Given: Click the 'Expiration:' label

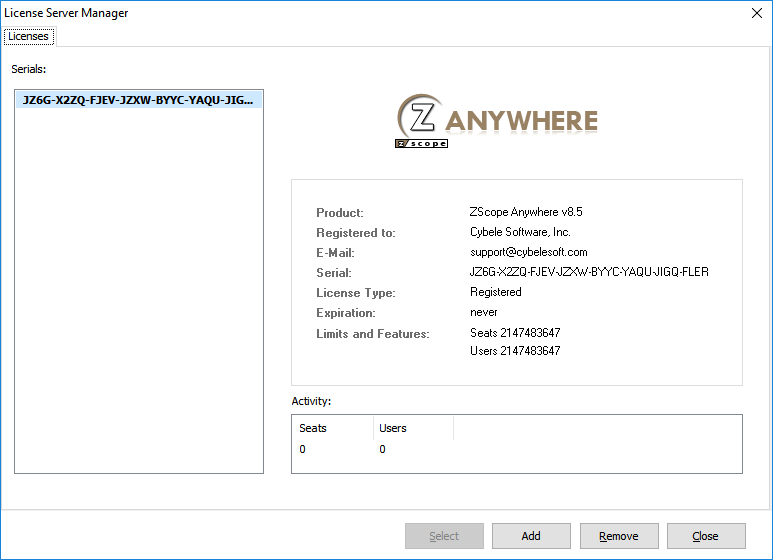Looking at the screenshot, I should coord(346,313).
